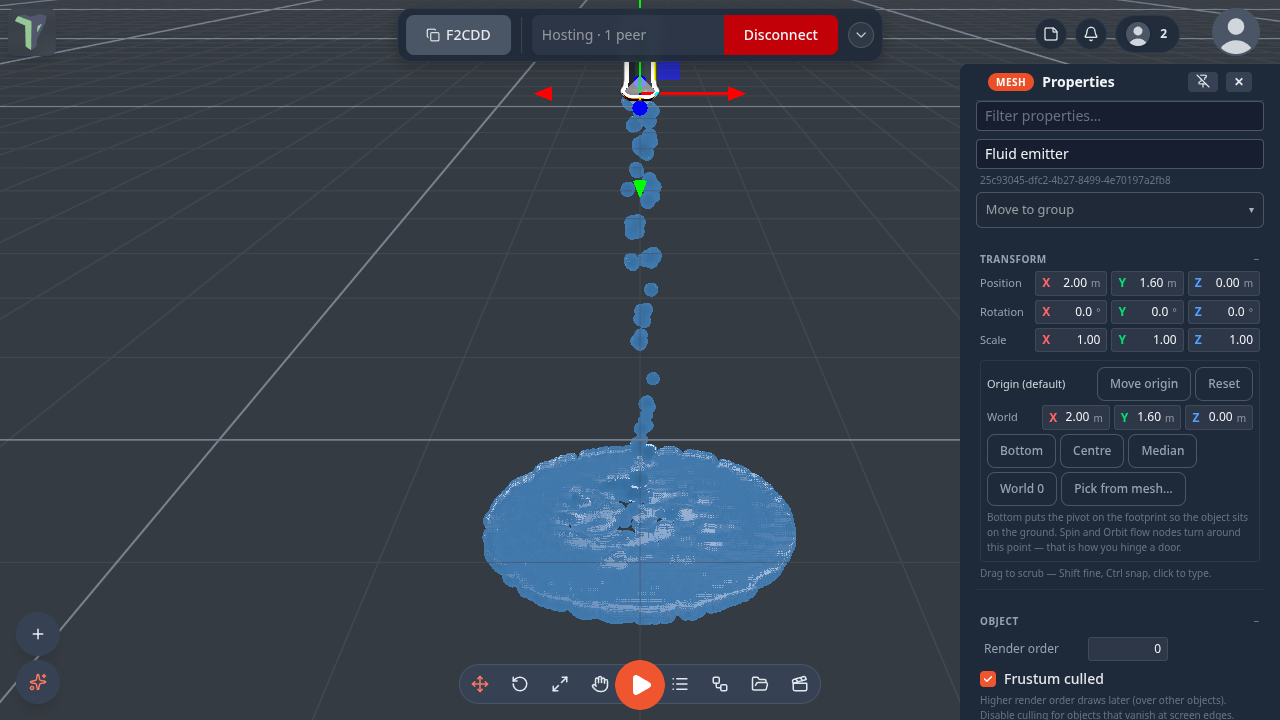Start simulation with the orange Play button
1280x720 pixels.
[x=640, y=685]
